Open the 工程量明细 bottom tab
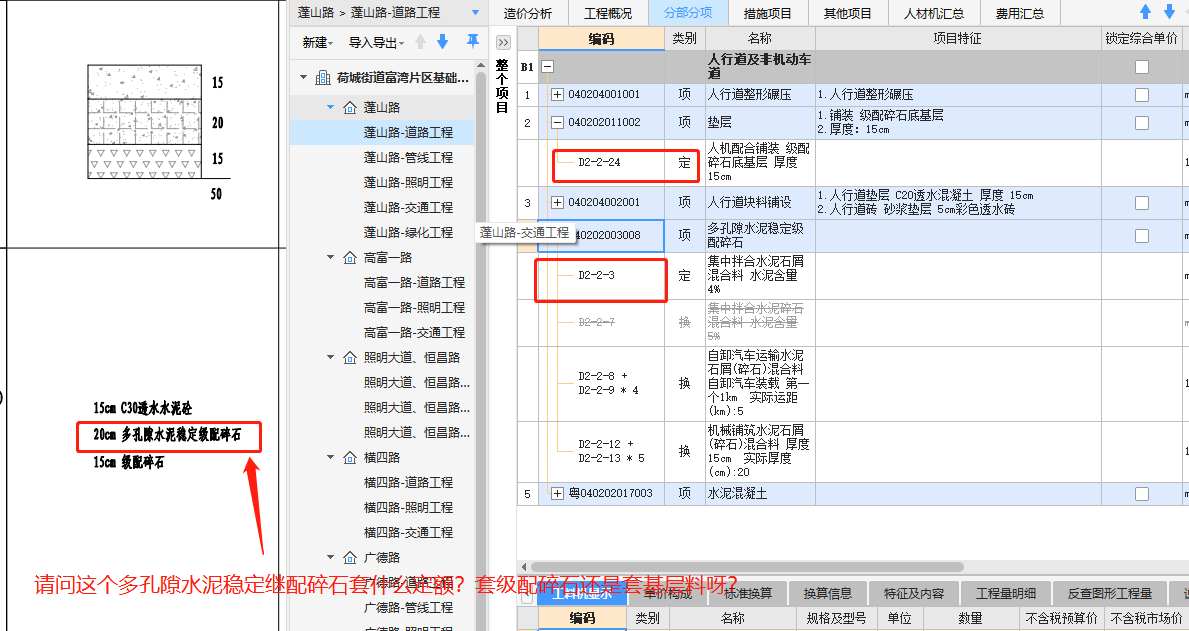 click(x=1006, y=594)
